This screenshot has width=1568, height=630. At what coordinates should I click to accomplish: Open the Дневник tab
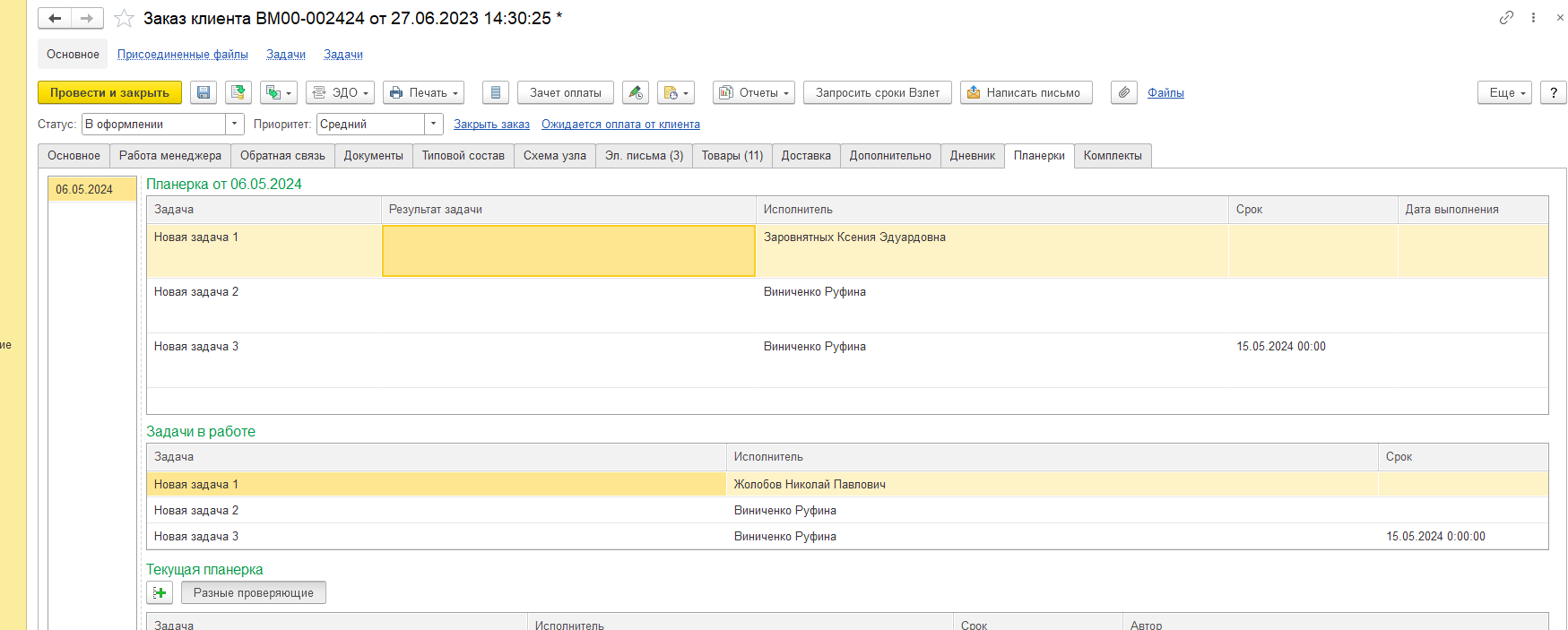[x=973, y=156]
